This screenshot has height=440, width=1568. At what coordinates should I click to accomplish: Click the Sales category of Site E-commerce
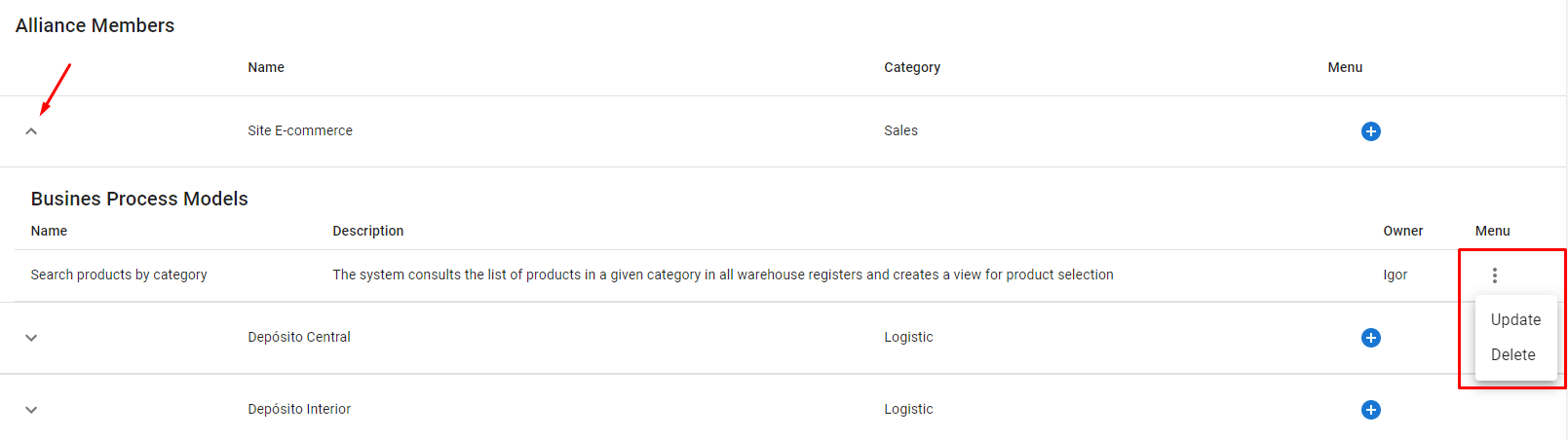coord(900,130)
